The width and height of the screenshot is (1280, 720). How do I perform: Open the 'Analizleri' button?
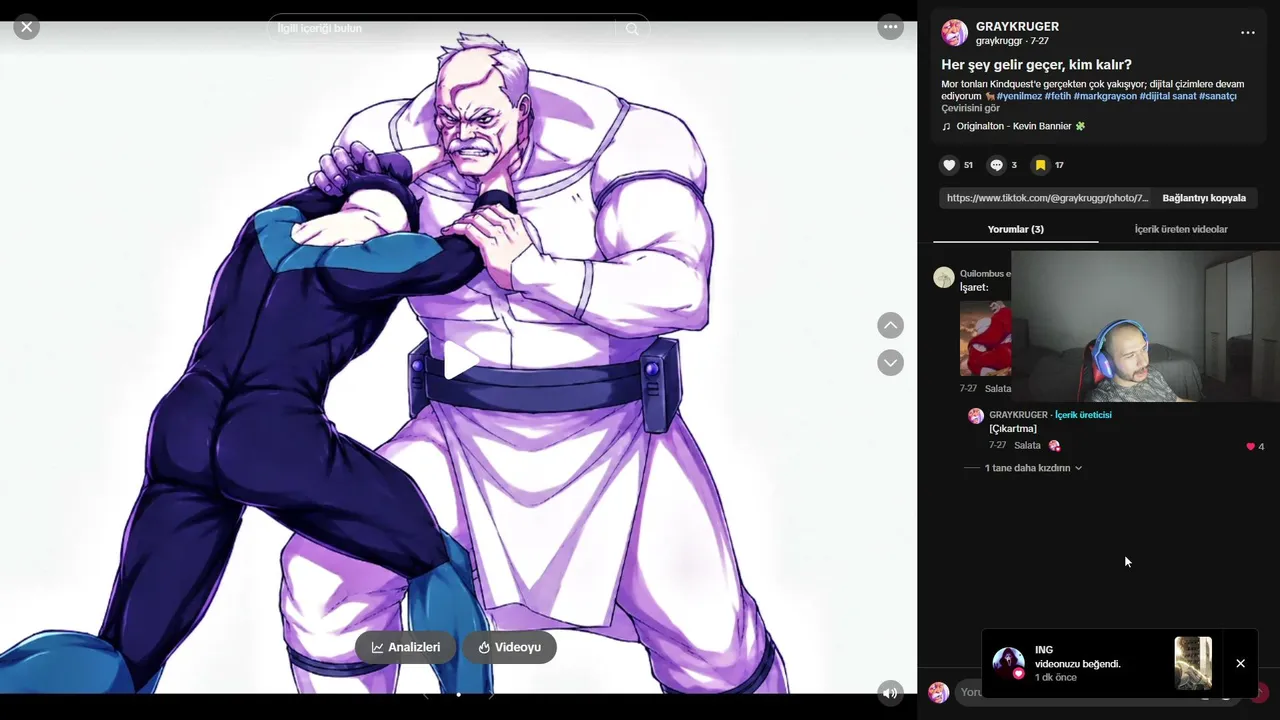point(406,647)
